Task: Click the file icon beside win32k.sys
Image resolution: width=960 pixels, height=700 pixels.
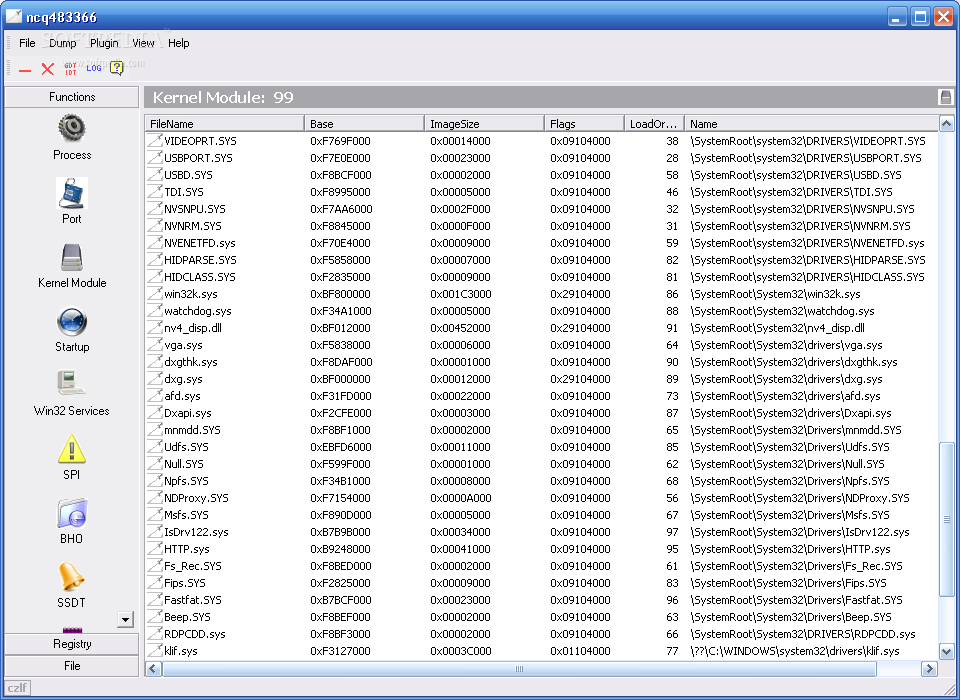Action: (x=155, y=293)
